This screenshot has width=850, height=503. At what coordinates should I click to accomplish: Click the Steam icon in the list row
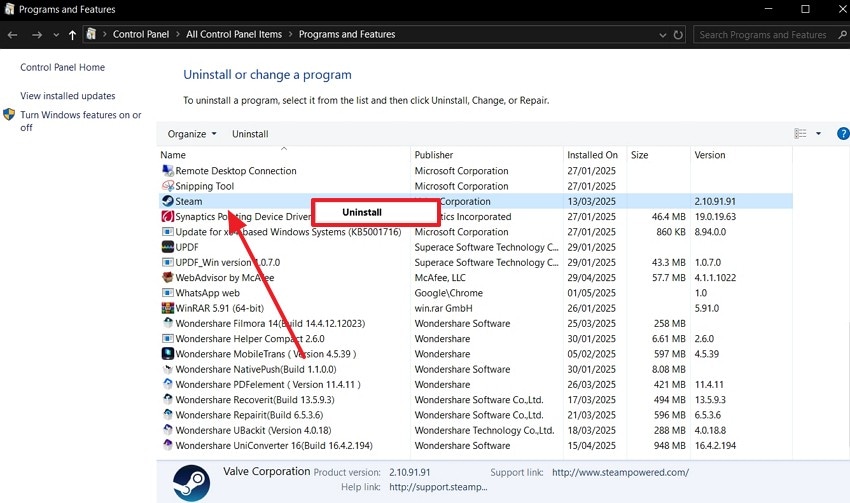click(x=168, y=201)
